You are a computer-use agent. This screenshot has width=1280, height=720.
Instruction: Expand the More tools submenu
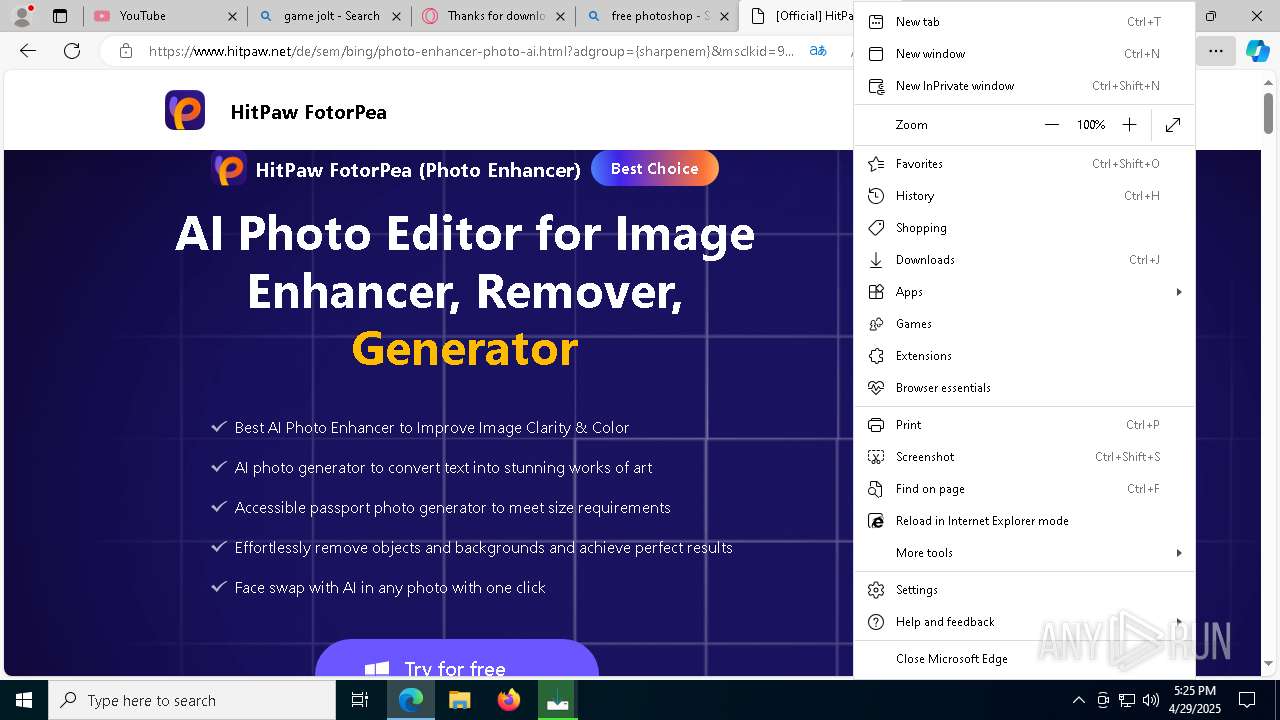[x=1024, y=553]
